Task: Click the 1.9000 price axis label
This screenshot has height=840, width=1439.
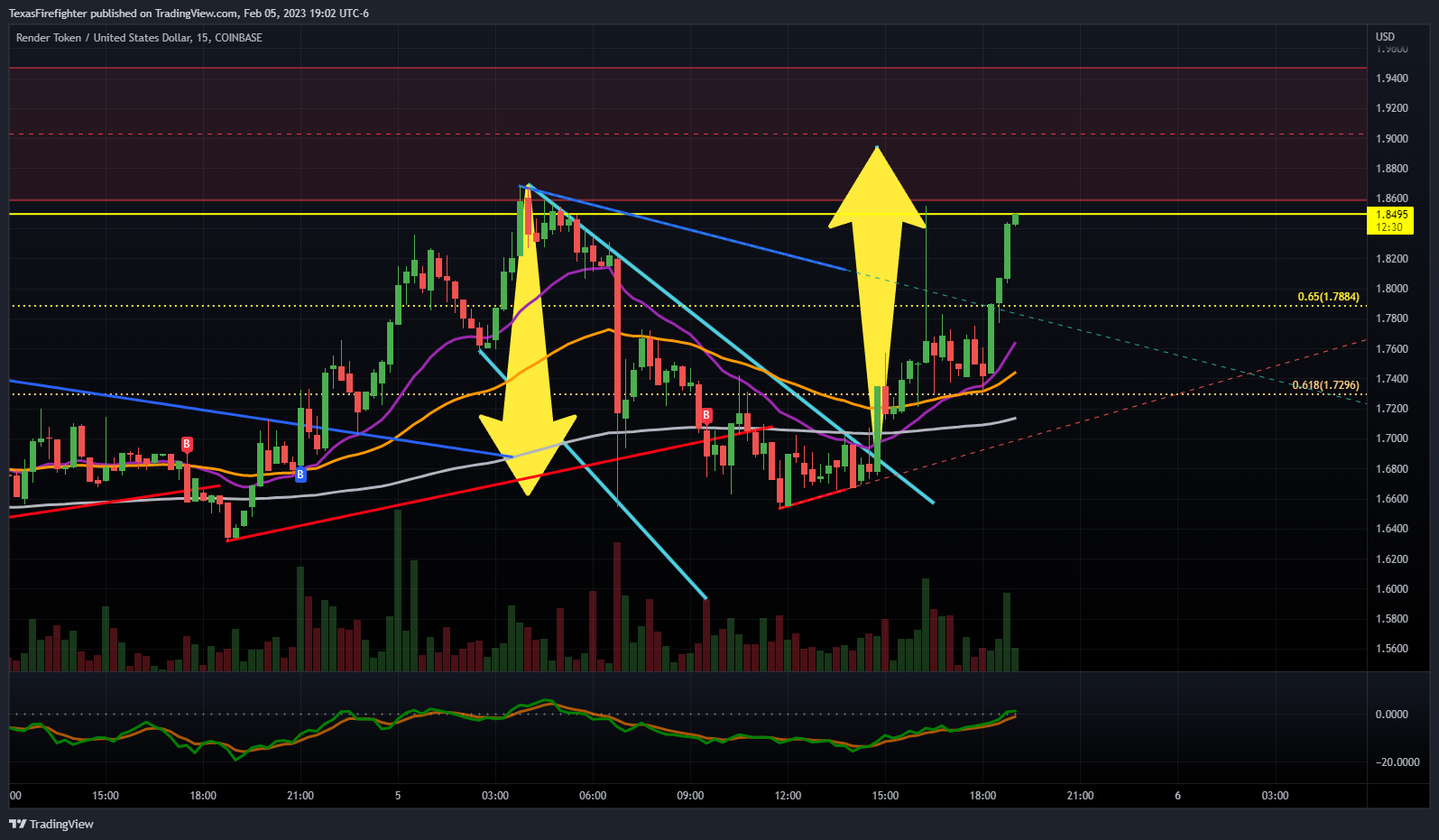Action: coord(1391,138)
